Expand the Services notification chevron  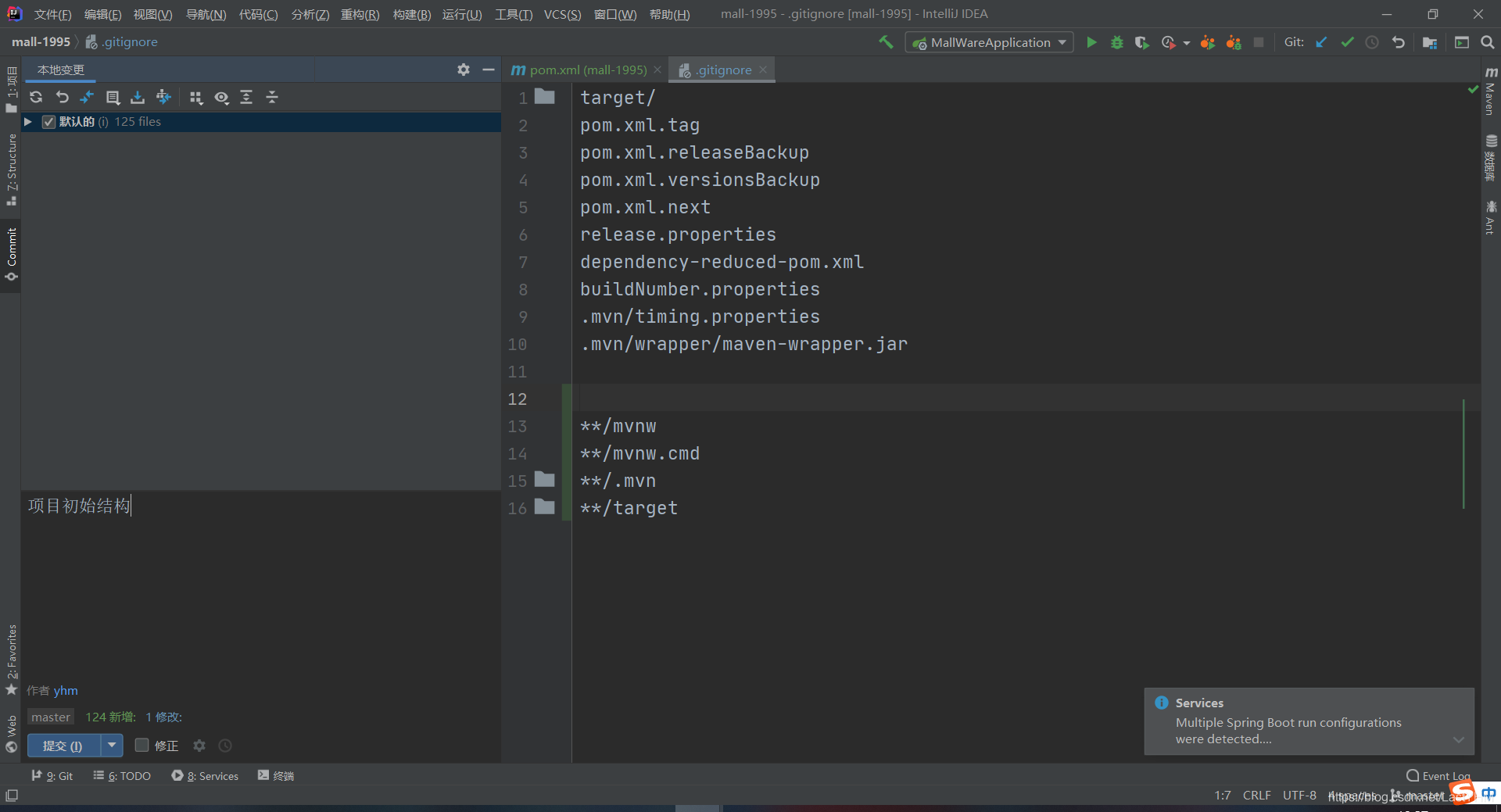coord(1458,739)
